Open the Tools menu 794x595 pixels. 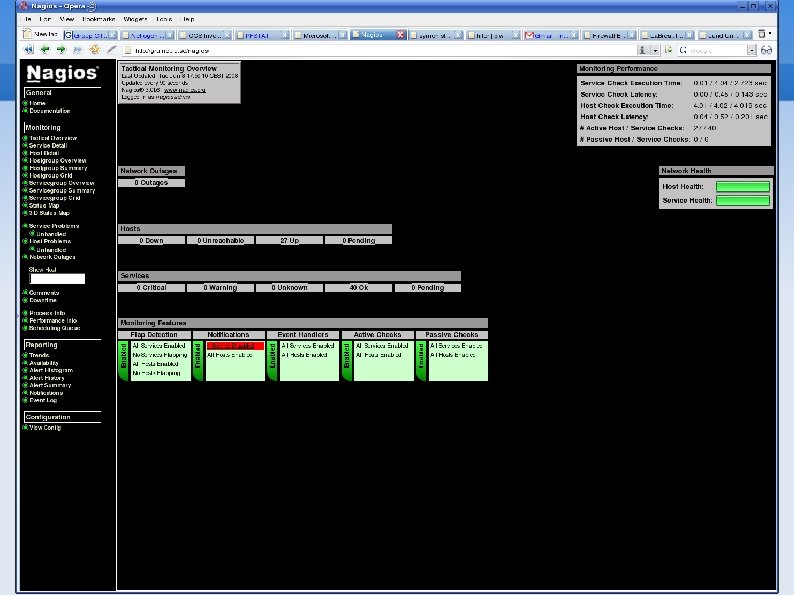[164, 19]
